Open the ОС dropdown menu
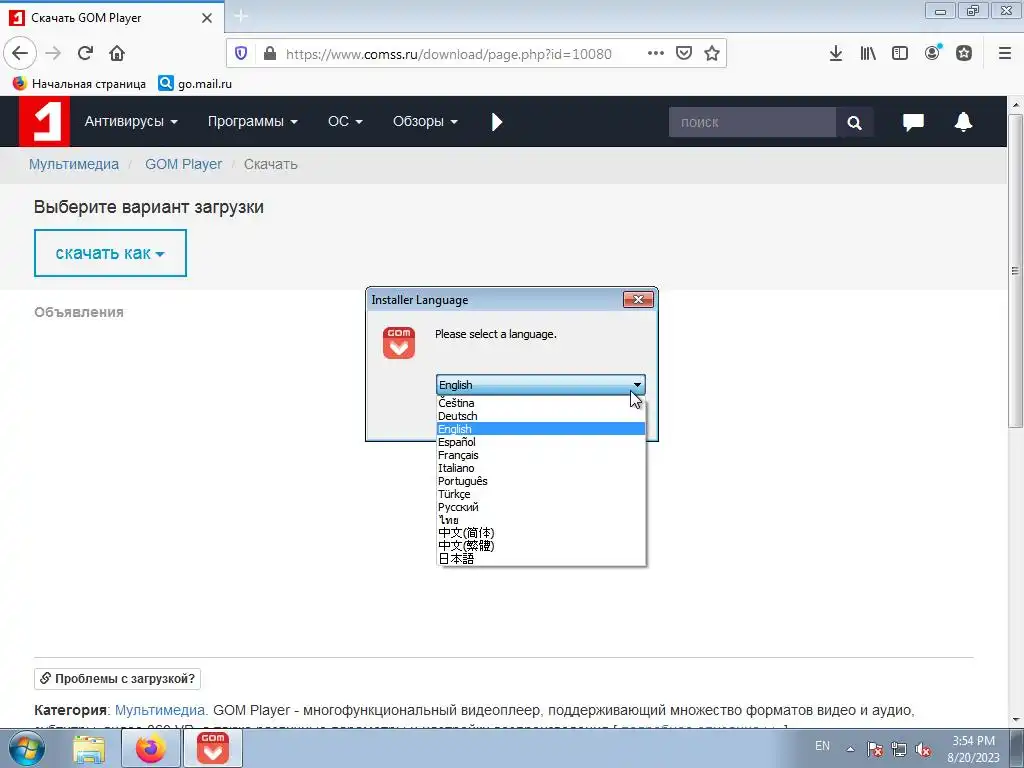This screenshot has width=1024, height=768. tap(345, 121)
